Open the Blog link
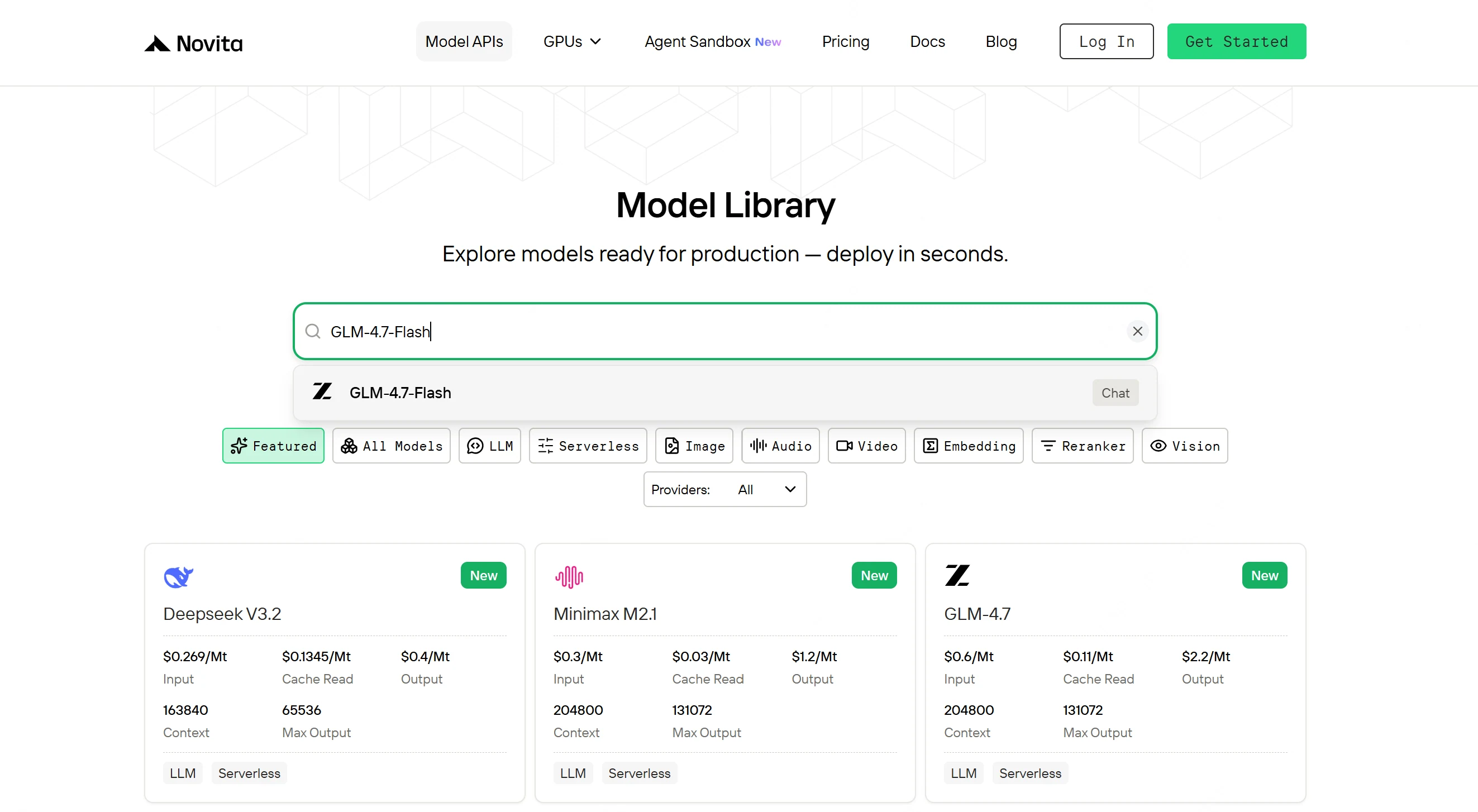This screenshot has width=1478, height=812. pyautogui.click(x=1001, y=41)
